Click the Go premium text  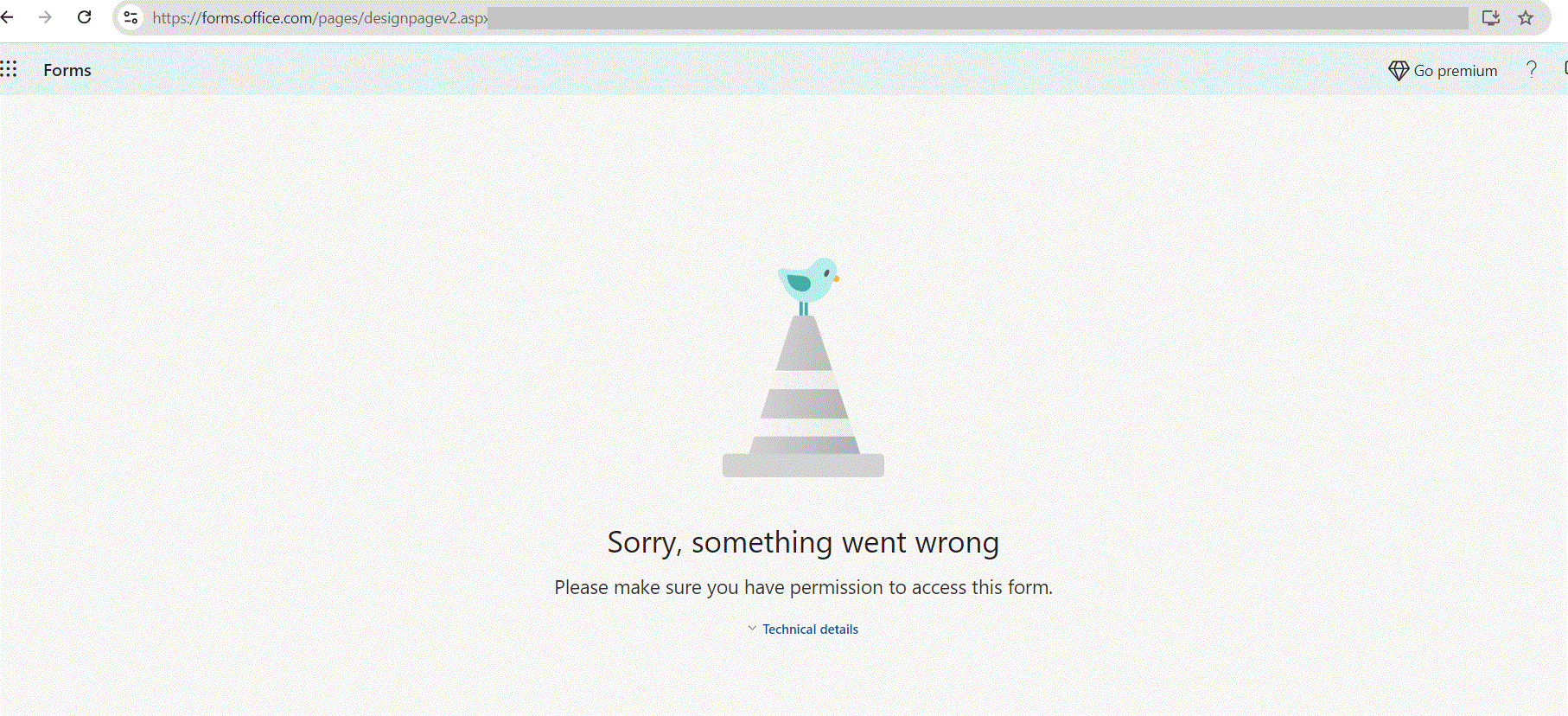[1456, 71]
